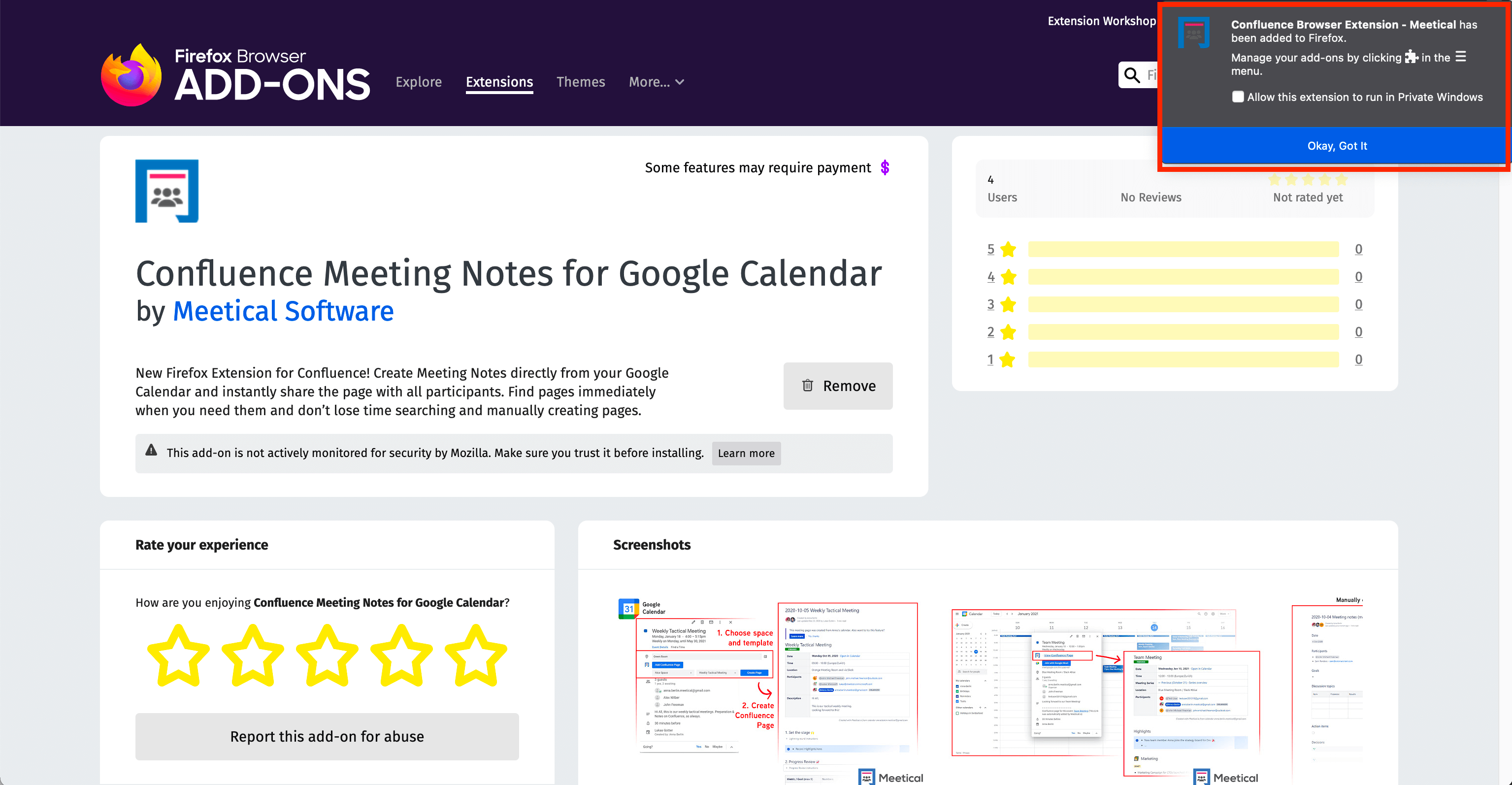The height and width of the screenshot is (785, 1512).
Task: Rate the extension two stars
Action: click(x=252, y=655)
